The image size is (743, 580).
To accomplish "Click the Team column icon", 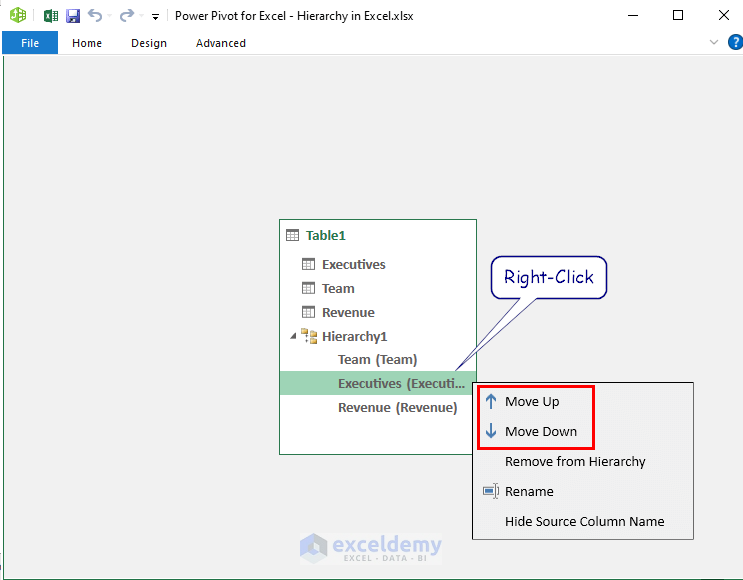I will [x=308, y=288].
